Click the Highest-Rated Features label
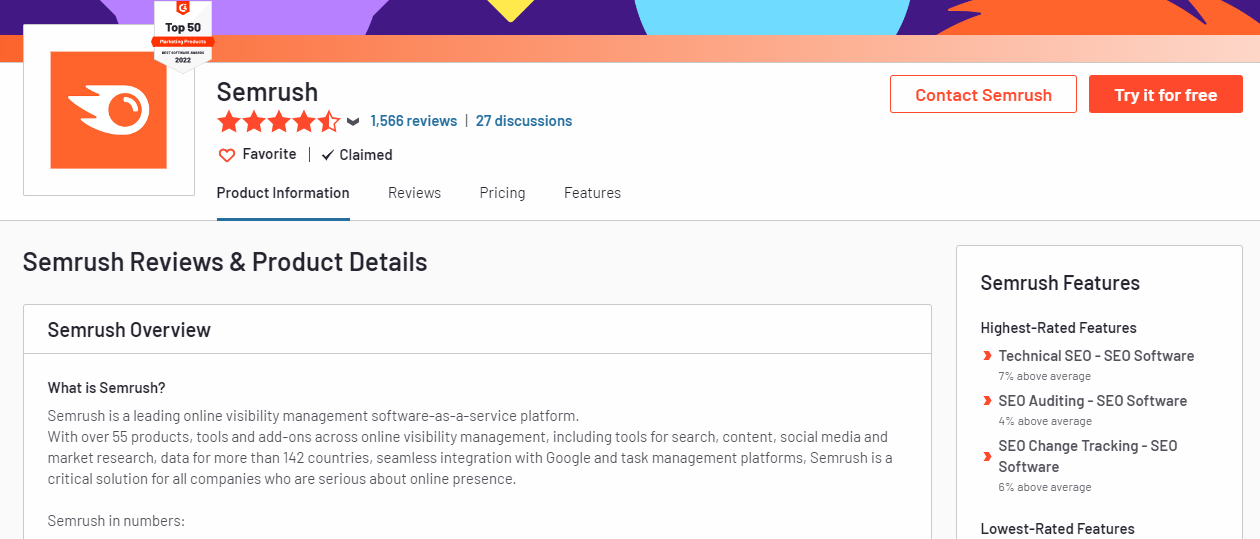Screen dimensions: 1260x539 coord(1058,328)
